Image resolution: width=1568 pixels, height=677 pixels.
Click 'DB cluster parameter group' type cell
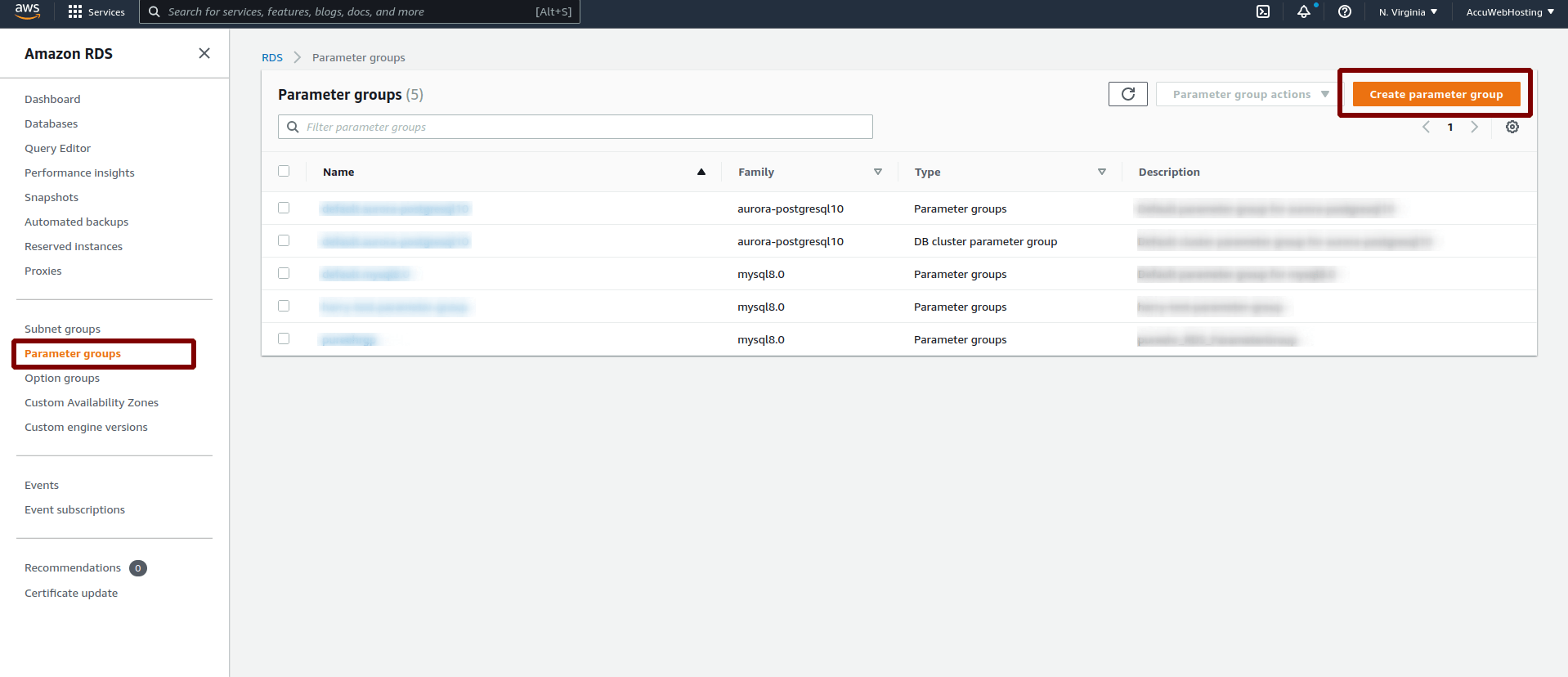click(x=985, y=241)
